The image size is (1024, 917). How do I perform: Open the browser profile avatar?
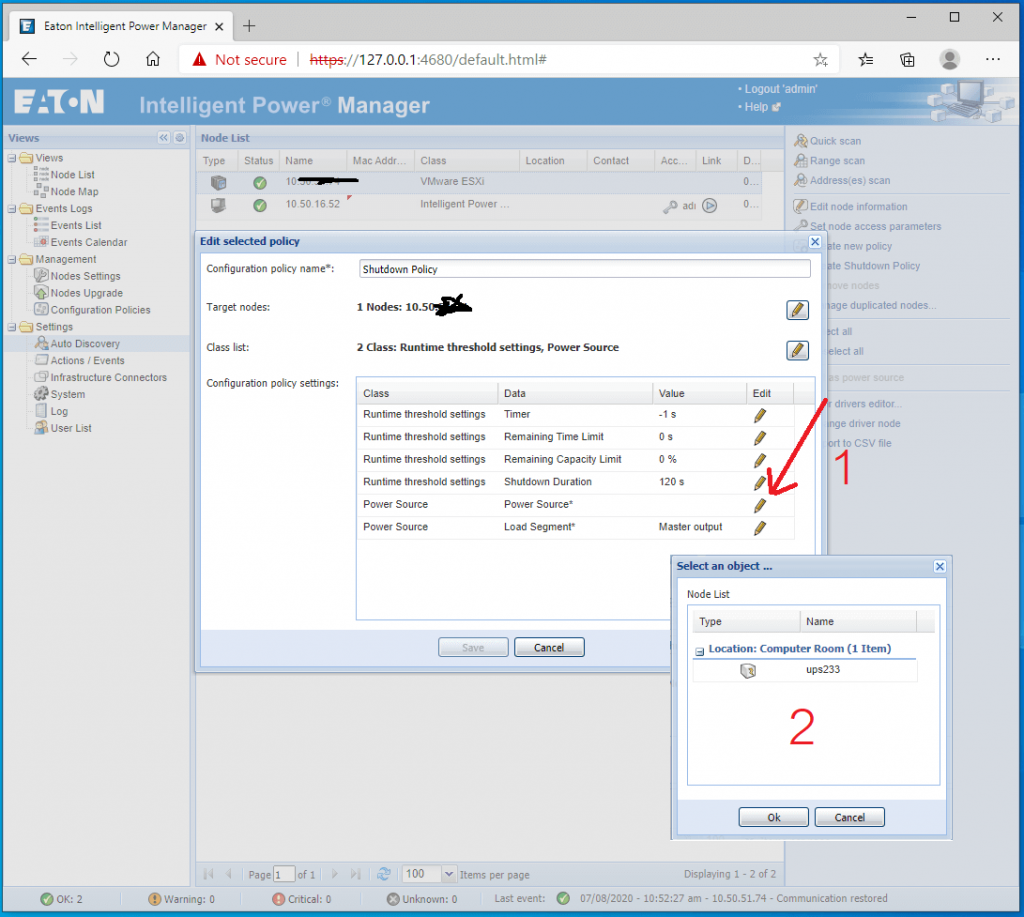pos(949,59)
